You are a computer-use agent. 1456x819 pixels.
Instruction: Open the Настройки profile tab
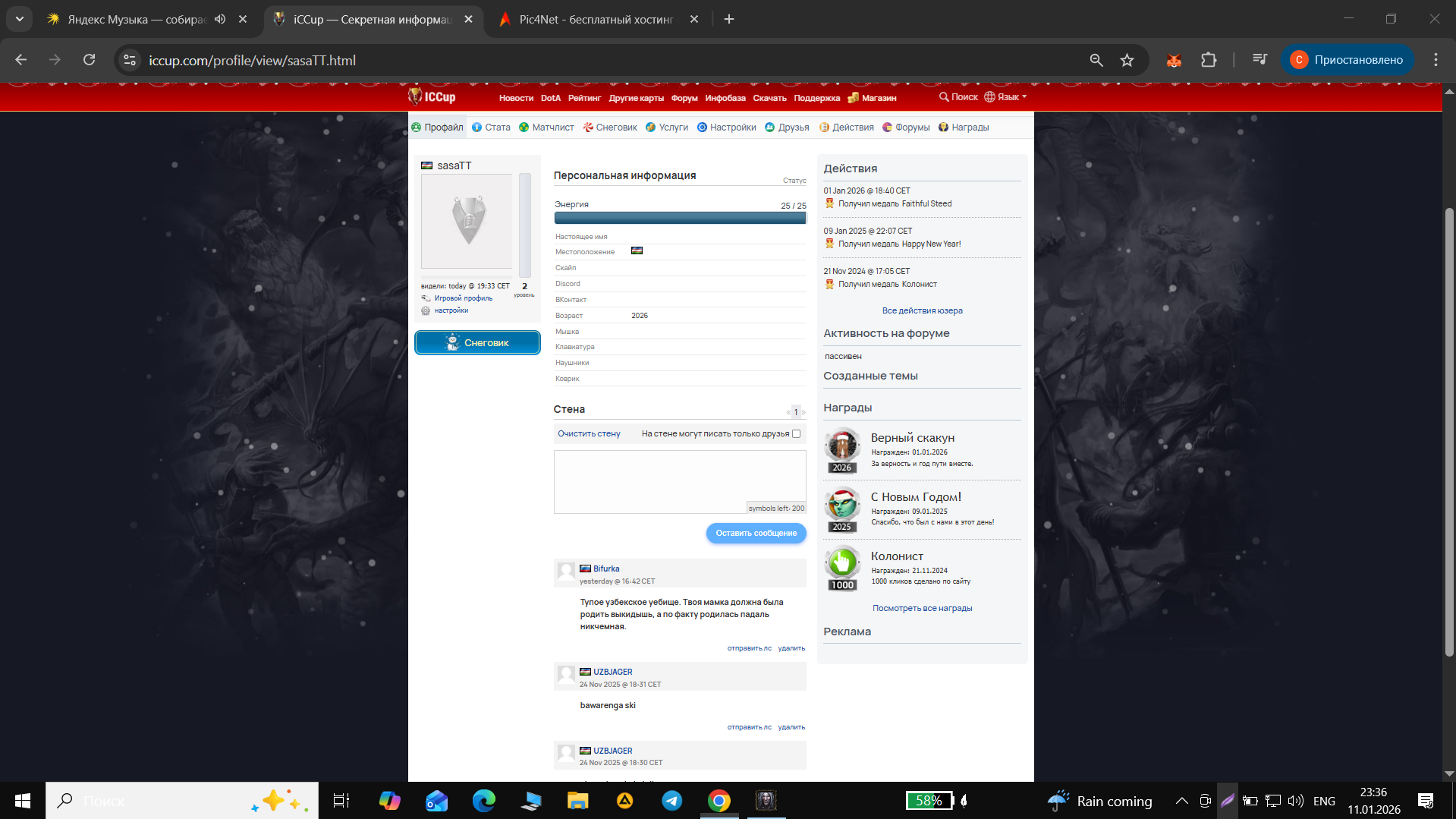[x=727, y=128]
